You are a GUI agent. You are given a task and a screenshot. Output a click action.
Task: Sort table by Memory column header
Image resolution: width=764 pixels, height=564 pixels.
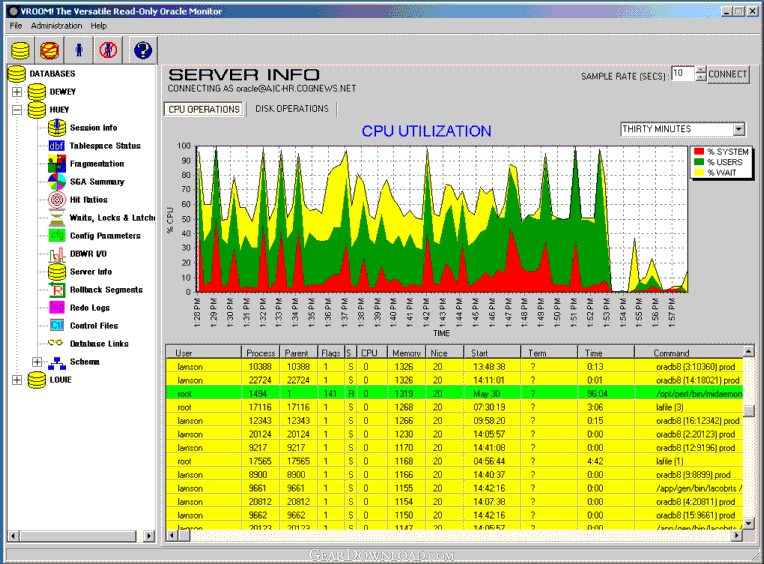tap(406, 353)
